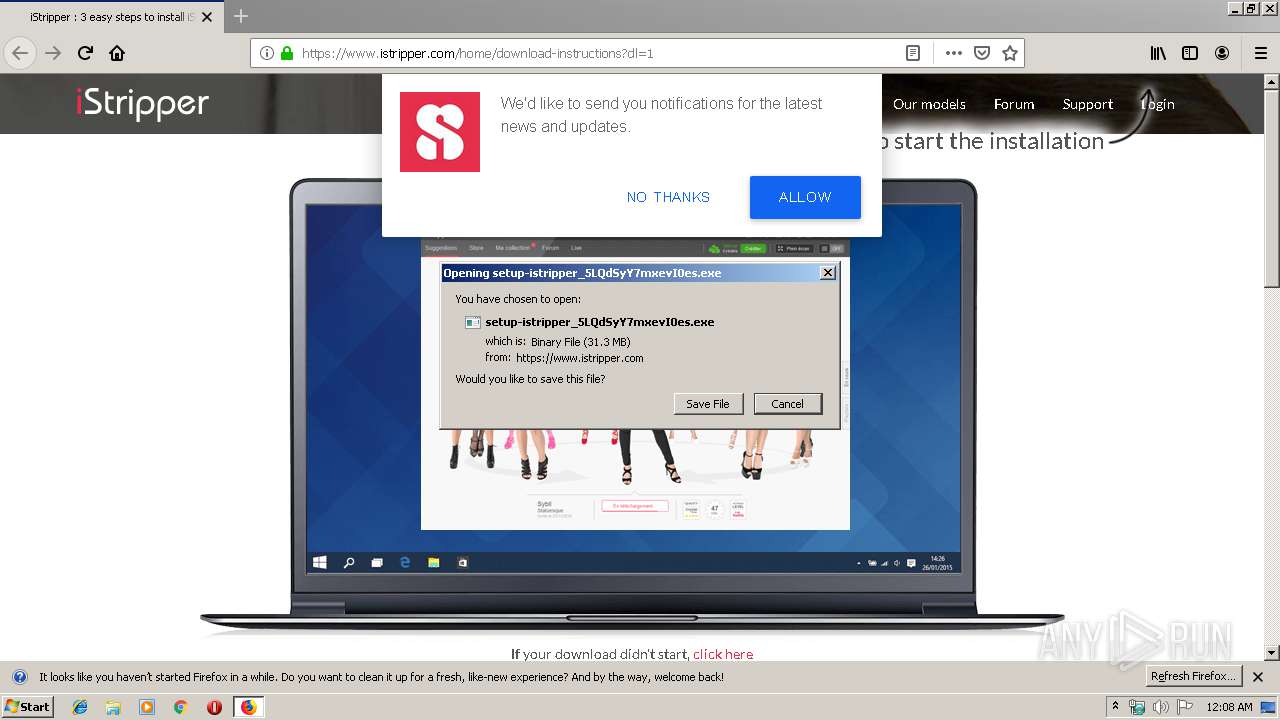
Task: Open the Firefox home page icon
Action: [x=117, y=53]
